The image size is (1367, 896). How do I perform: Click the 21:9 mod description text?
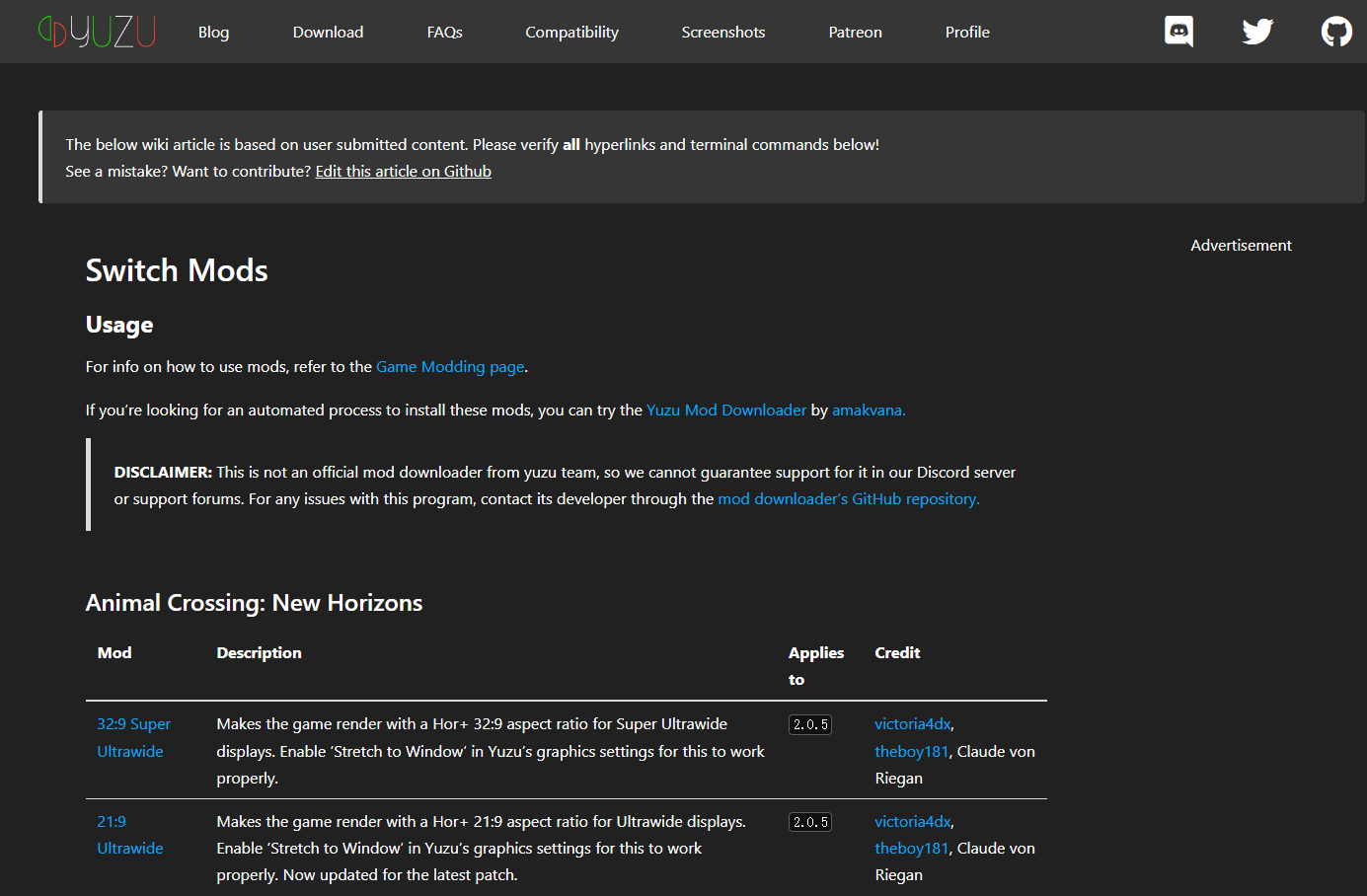click(482, 848)
